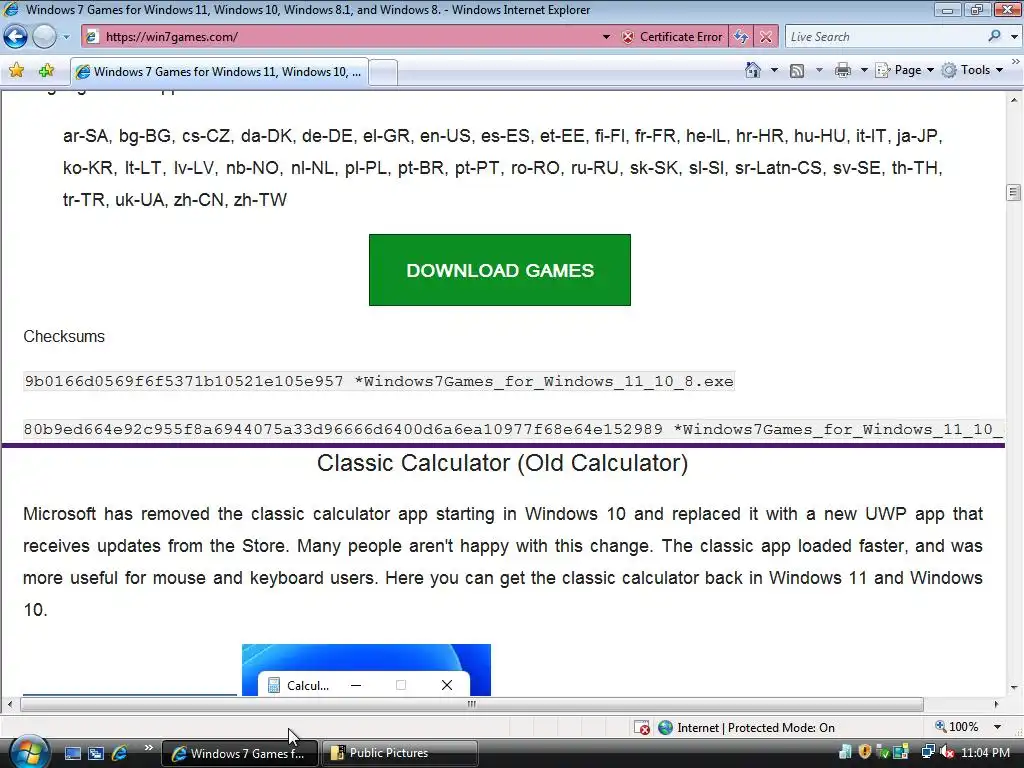Screen dimensions: 1024x768
Task: Click the calculator screenshot thumbnail
Action: click(x=366, y=669)
